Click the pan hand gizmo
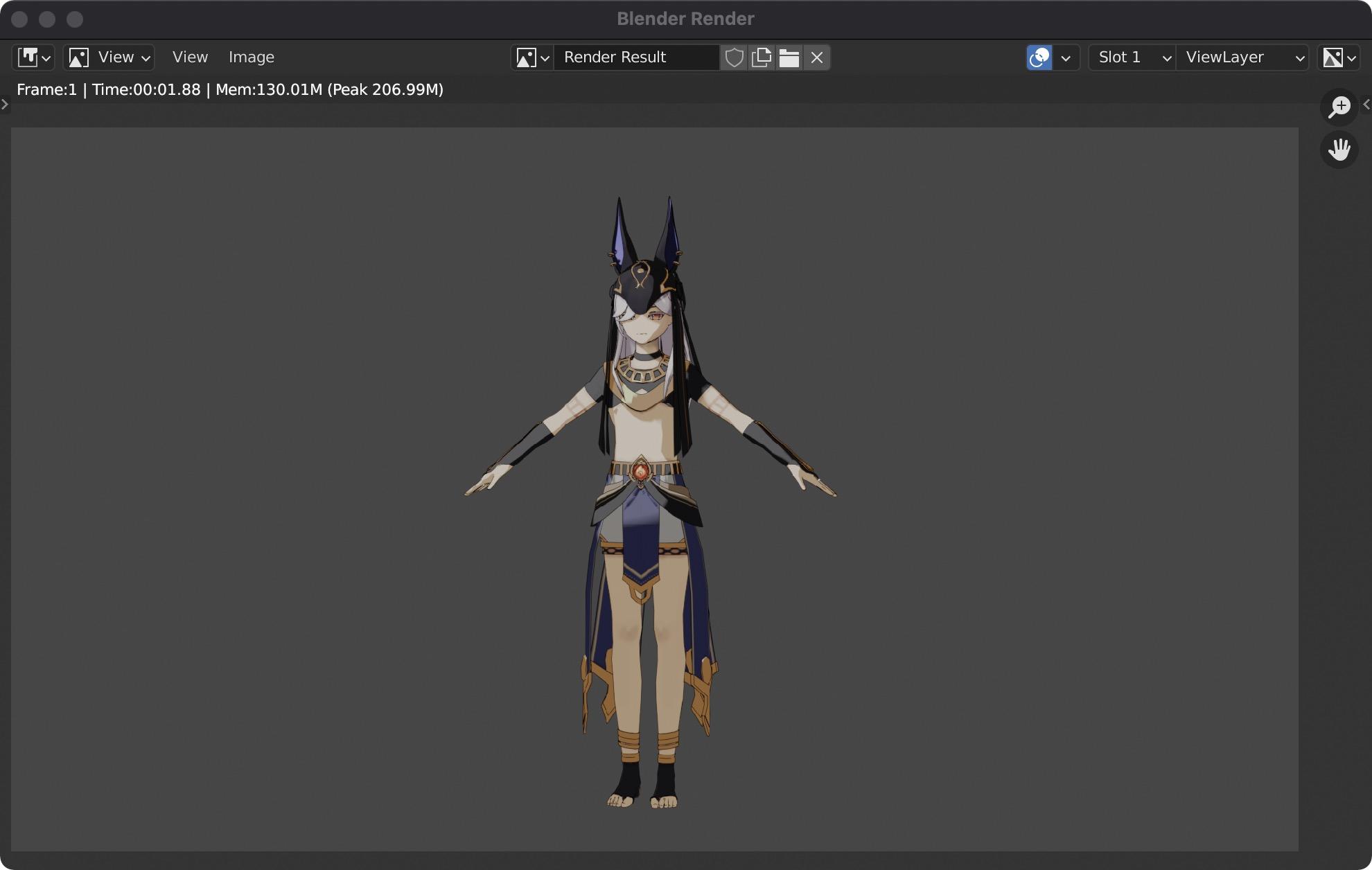The height and width of the screenshot is (870, 1372). (x=1339, y=150)
